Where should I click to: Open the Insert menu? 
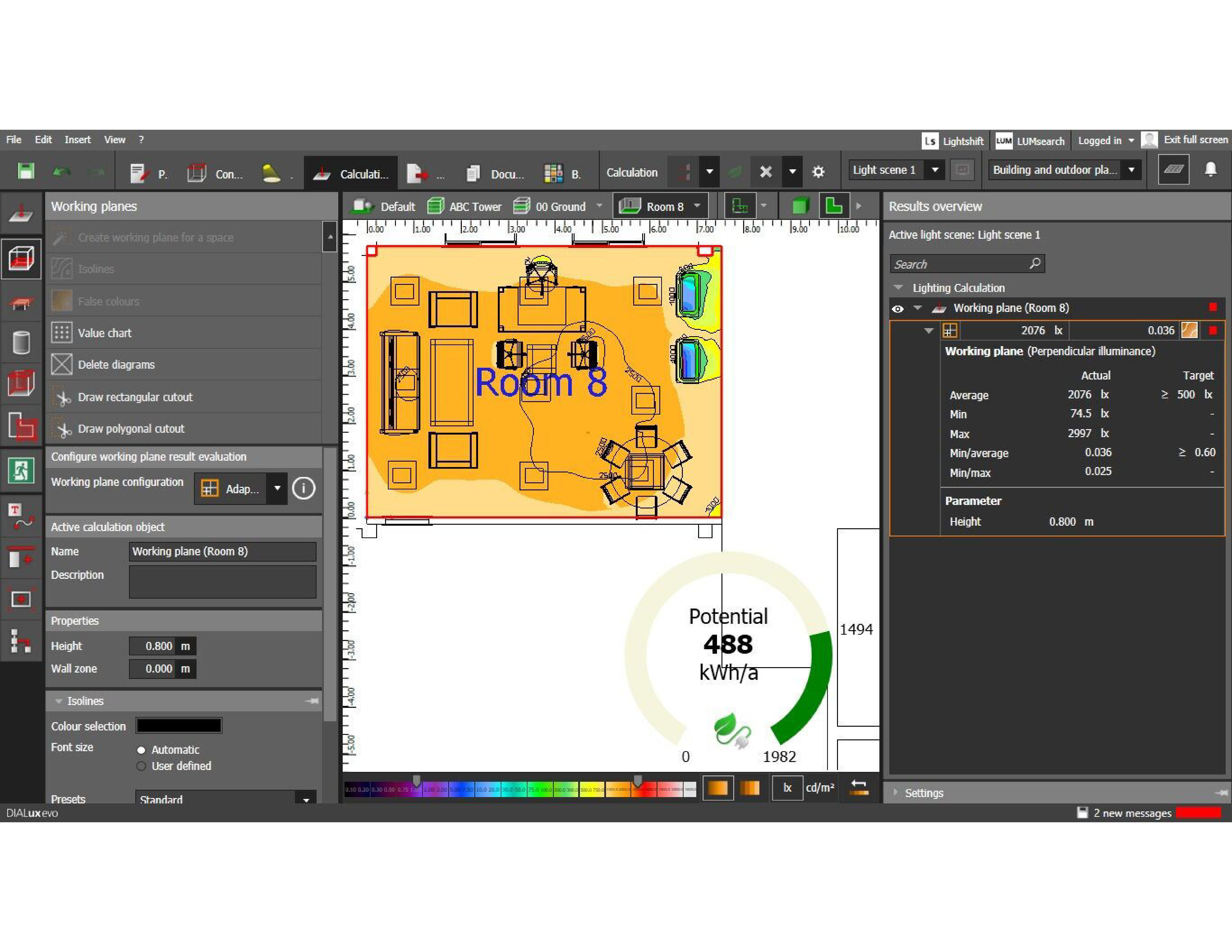click(x=77, y=139)
